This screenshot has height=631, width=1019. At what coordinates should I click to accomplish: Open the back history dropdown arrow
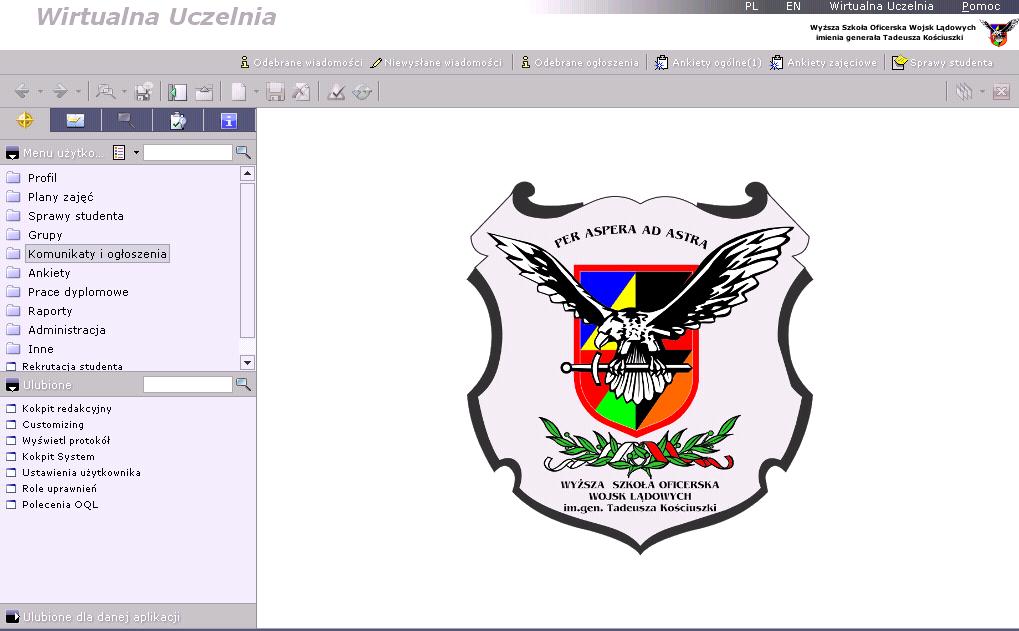(40, 92)
